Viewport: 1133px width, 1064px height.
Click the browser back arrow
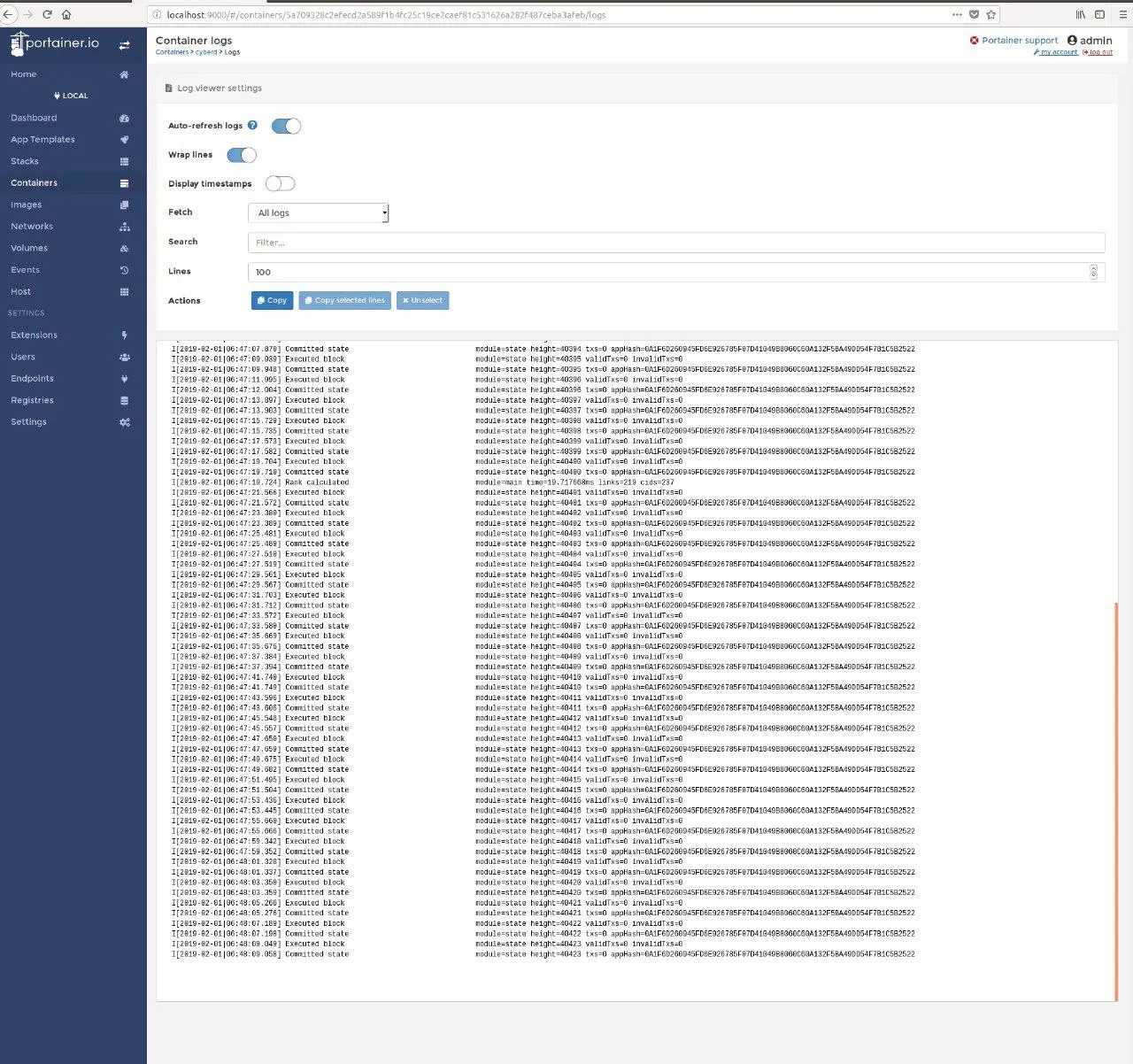(8, 14)
